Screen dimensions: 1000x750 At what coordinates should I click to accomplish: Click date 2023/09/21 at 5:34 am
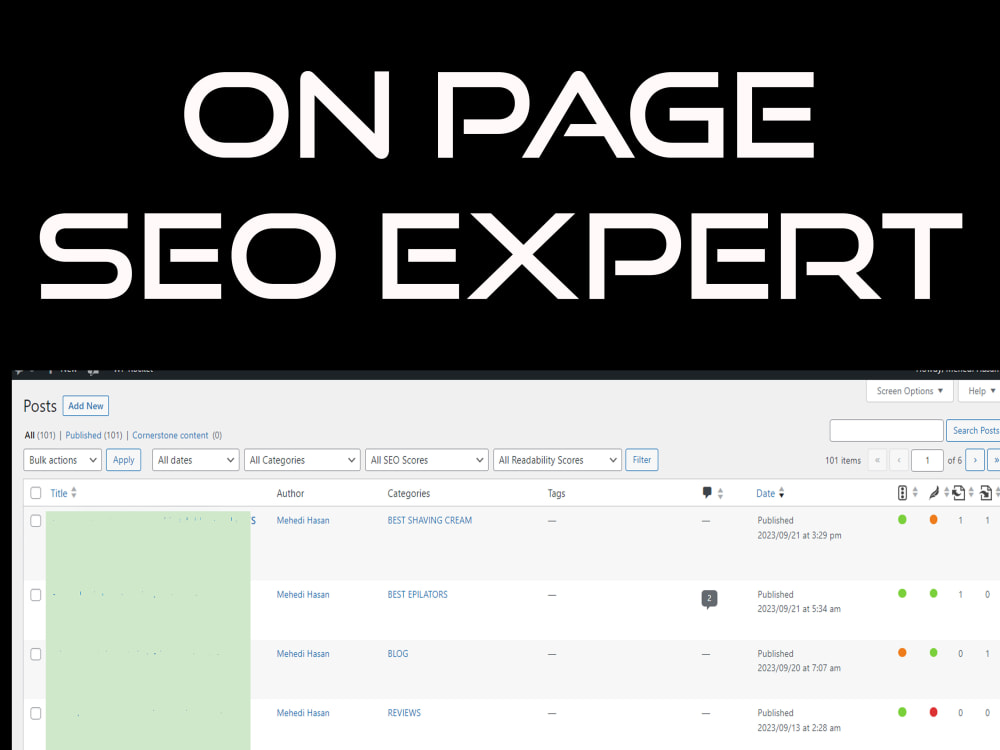pyautogui.click(x=799, y=609)
